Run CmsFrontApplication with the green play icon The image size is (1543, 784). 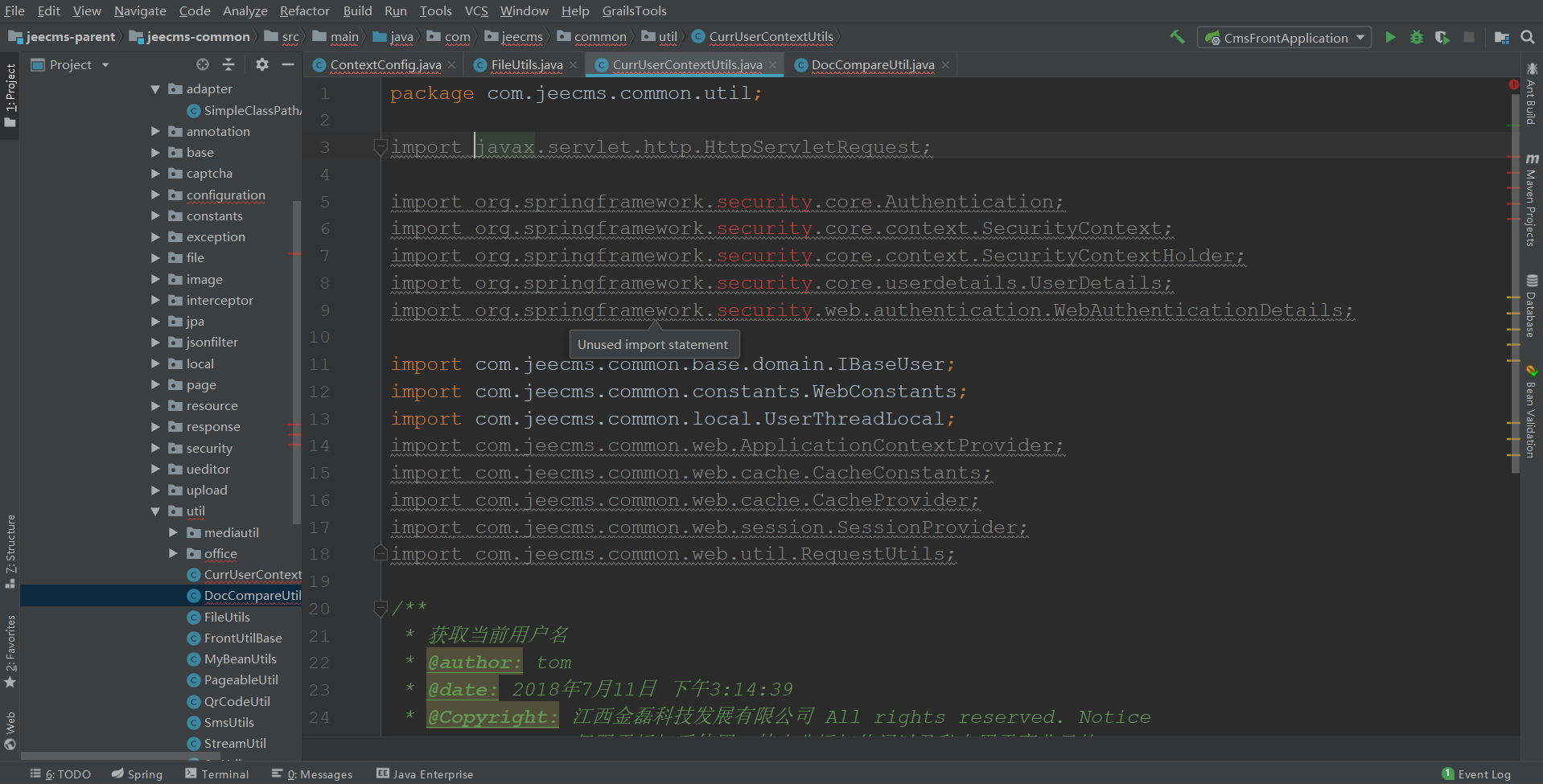(x=1390, y=37)
